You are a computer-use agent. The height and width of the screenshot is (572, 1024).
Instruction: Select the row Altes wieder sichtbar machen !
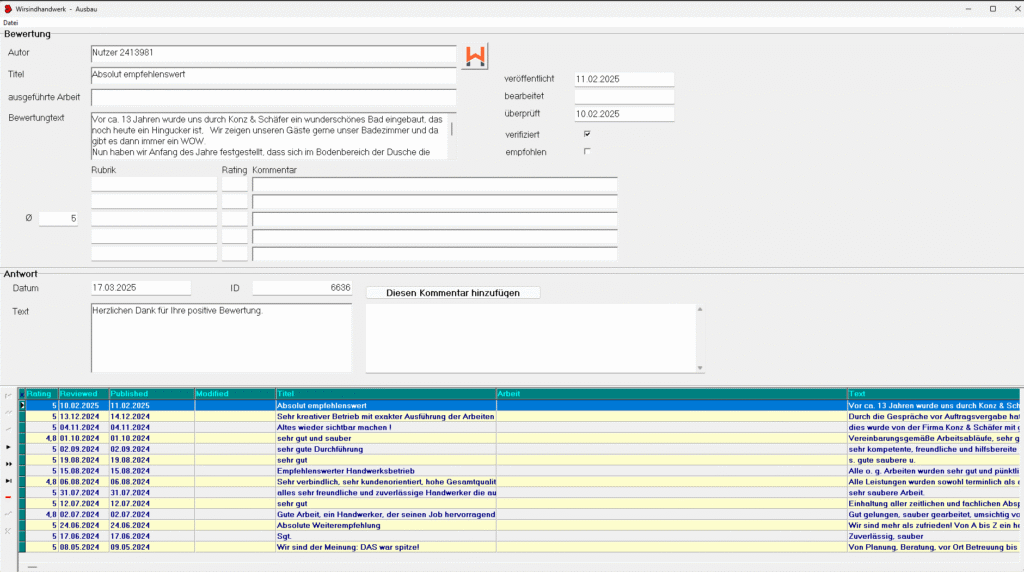pyautogui.click(x=519, y=428)
